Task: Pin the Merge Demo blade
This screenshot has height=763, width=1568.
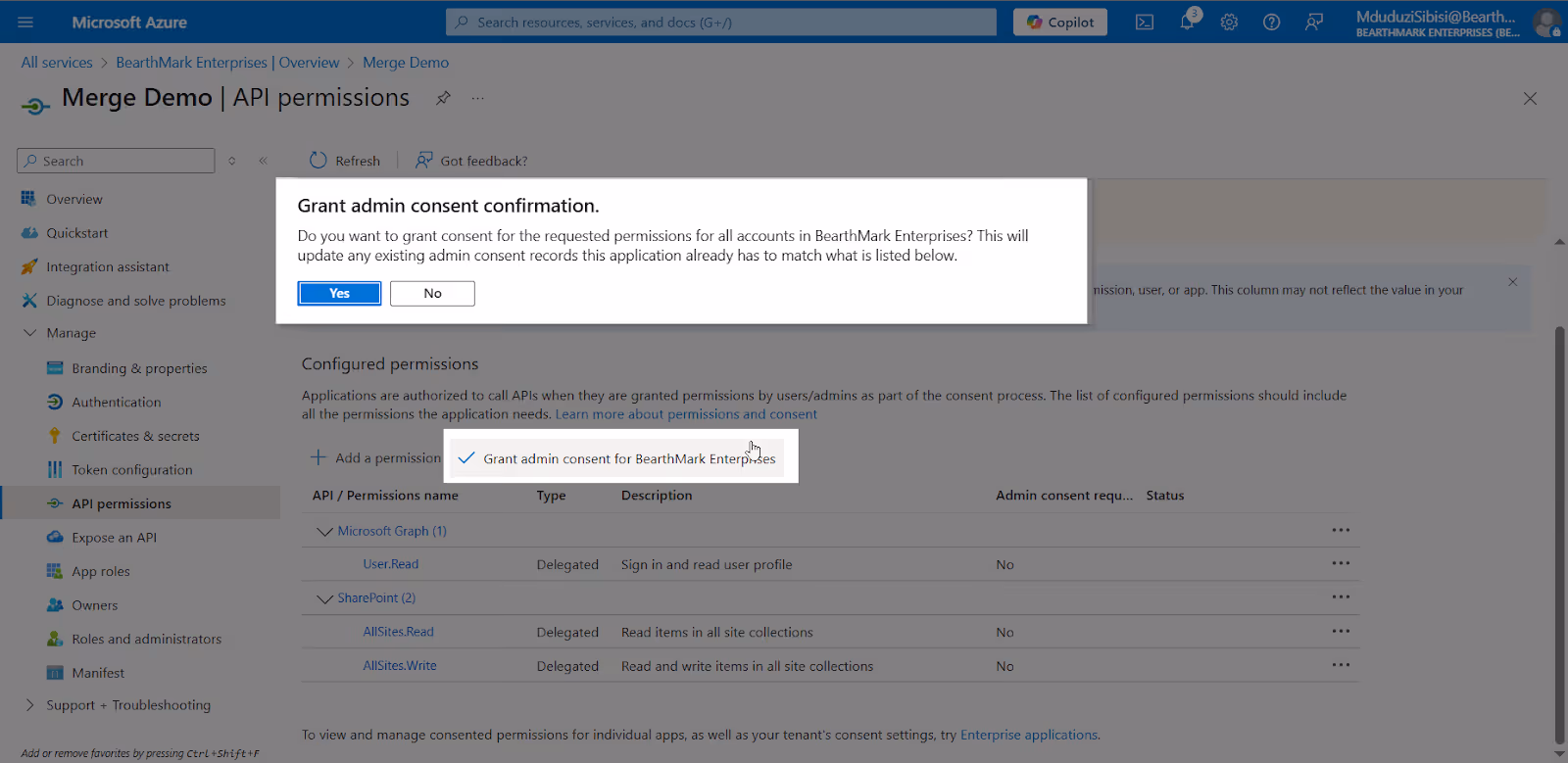Action: (443, 98)
